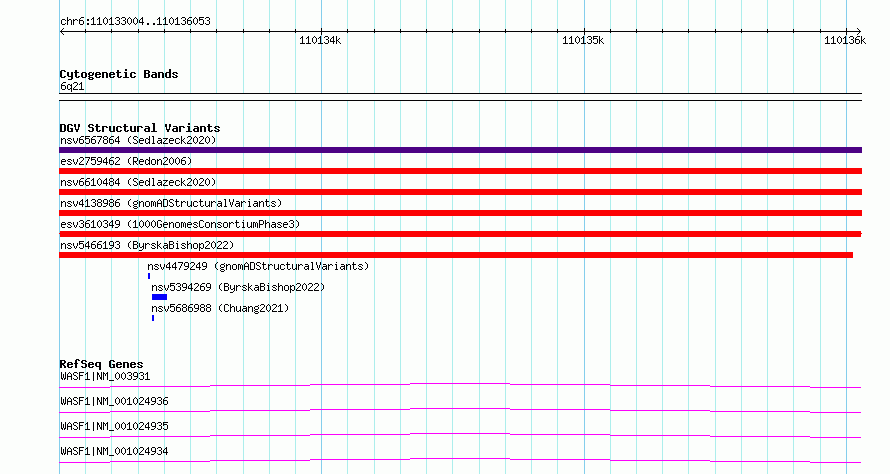Viewport: 890px width, 474px height.
Task: Click the esv3610349 (1000GenomesConsortiumPhase3) label
Action: point(180,224)
